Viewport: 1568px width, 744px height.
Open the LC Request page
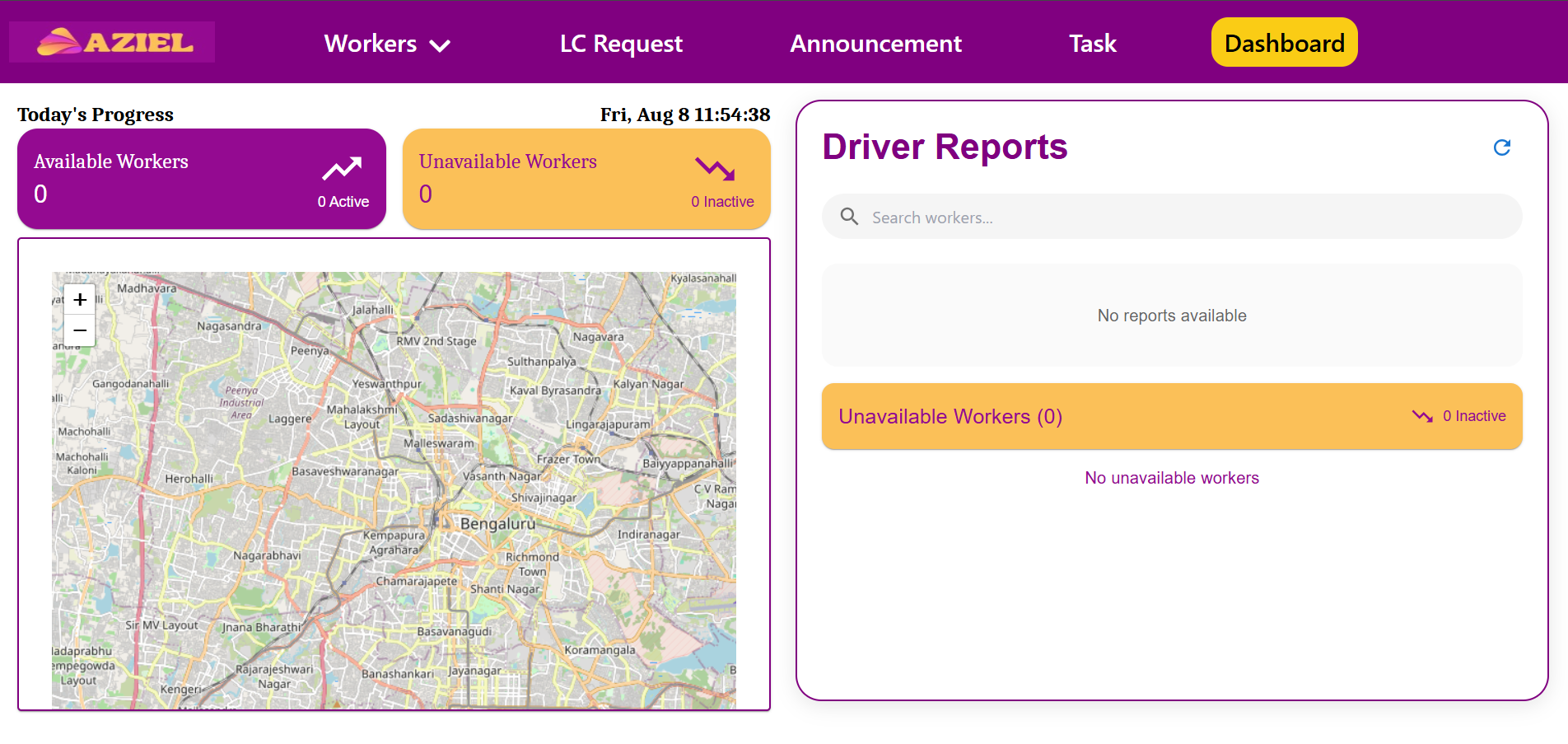(x=621, y=44)
